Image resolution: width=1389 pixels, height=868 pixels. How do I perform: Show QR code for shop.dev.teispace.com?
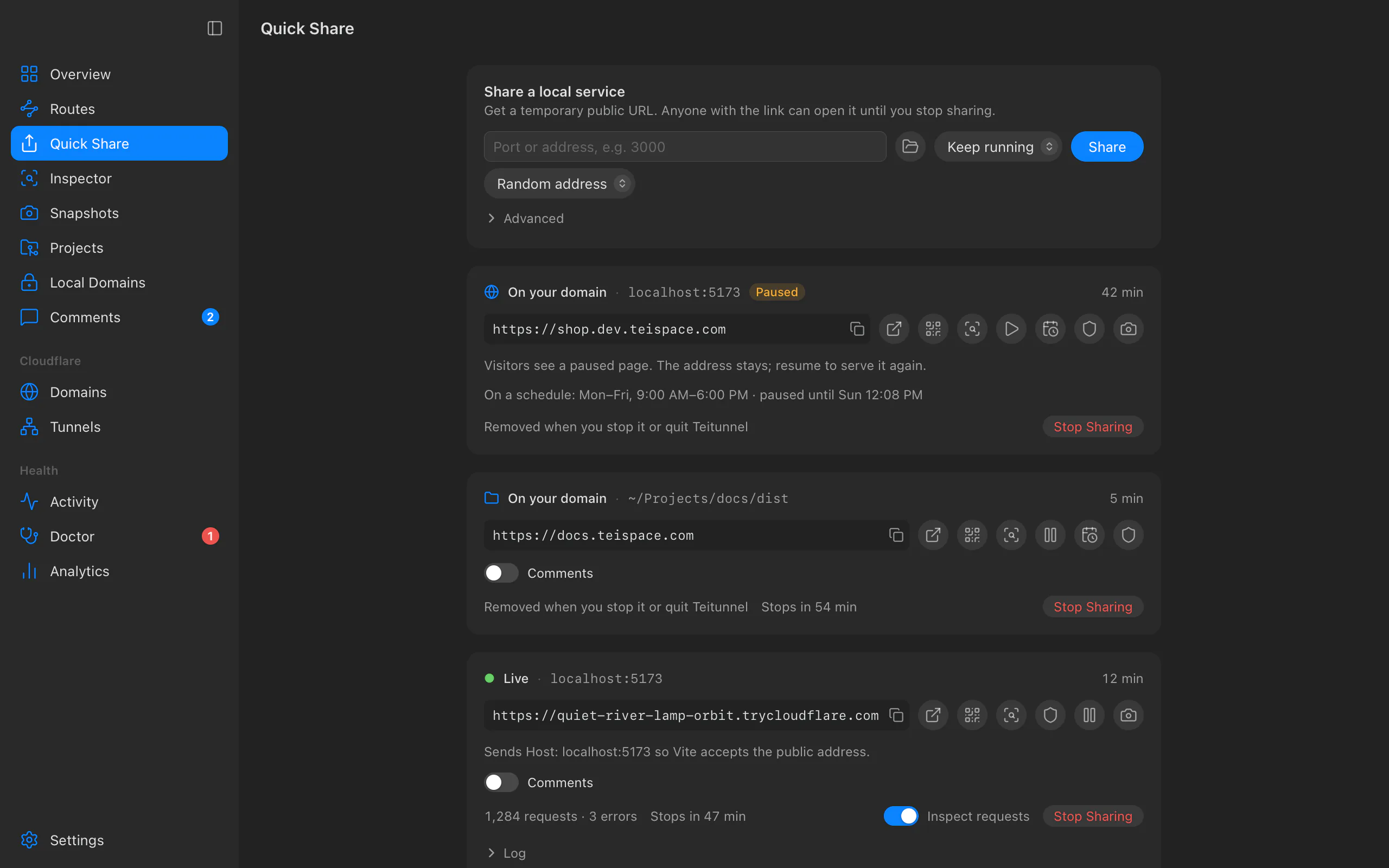[x=933, y=329]
